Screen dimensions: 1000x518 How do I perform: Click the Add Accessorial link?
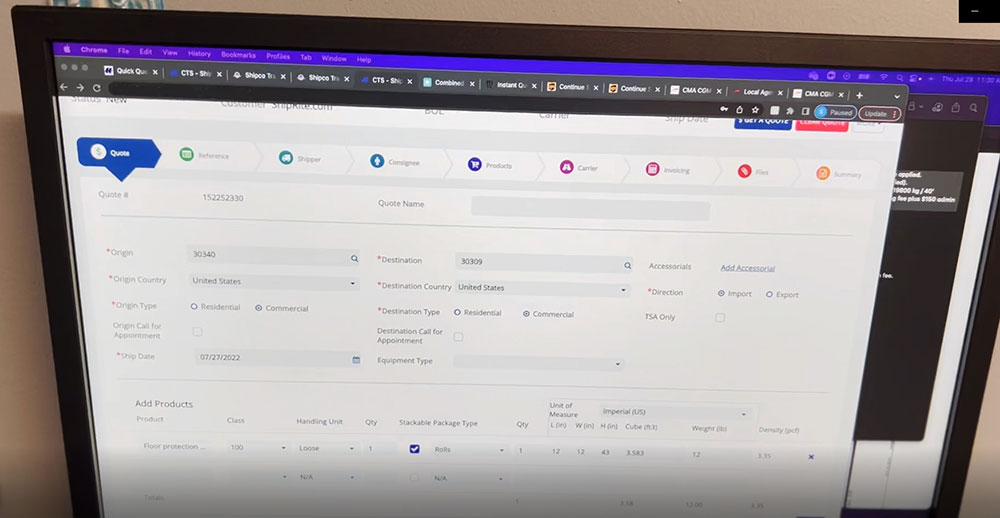pyautogui.click(x=747, y=268)
